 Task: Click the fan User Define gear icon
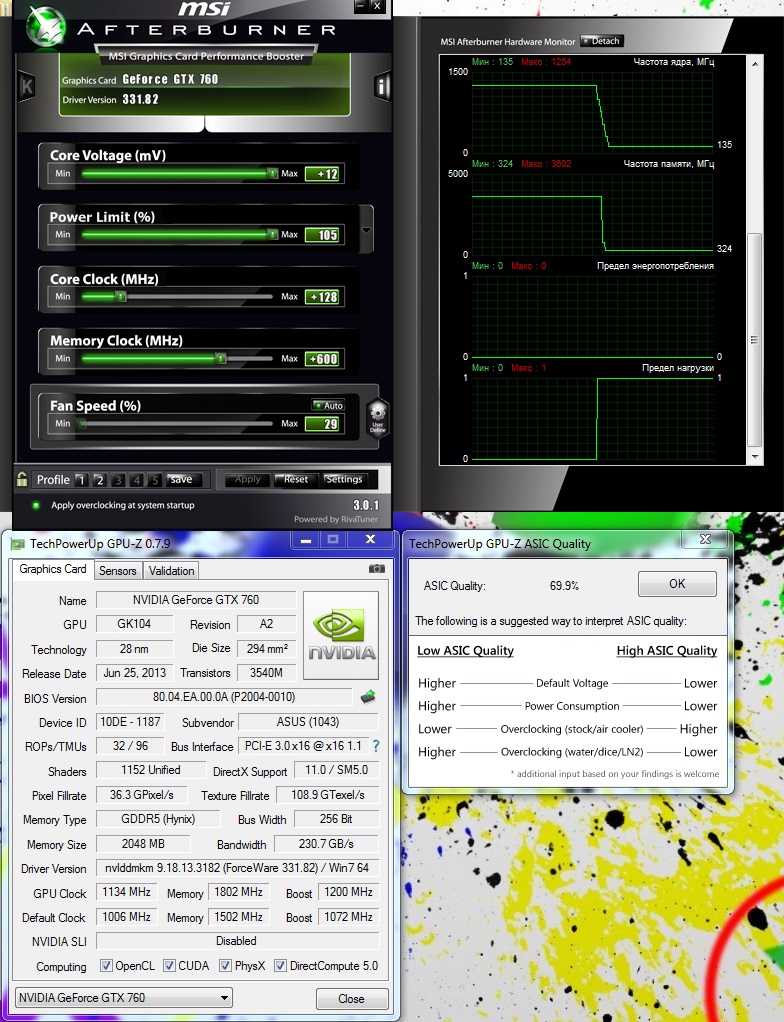coord(377,417)
